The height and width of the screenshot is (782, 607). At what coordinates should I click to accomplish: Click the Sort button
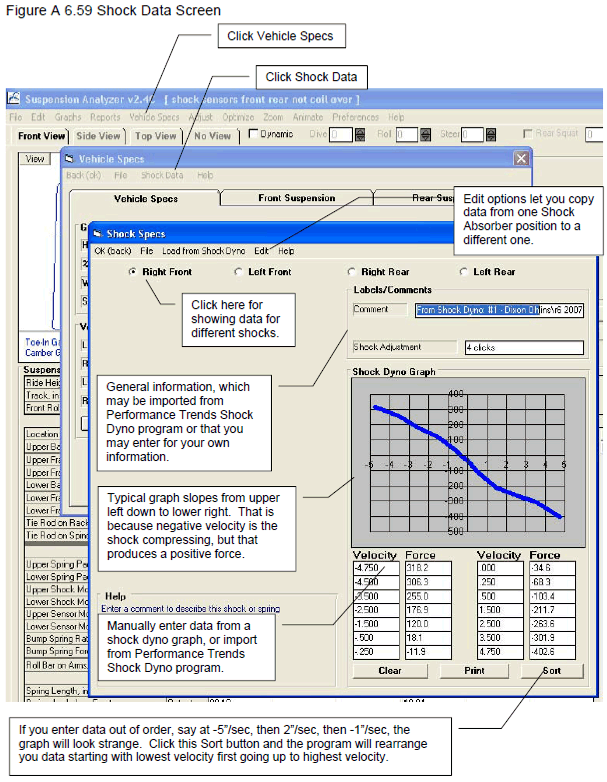(x=552, y=671)
